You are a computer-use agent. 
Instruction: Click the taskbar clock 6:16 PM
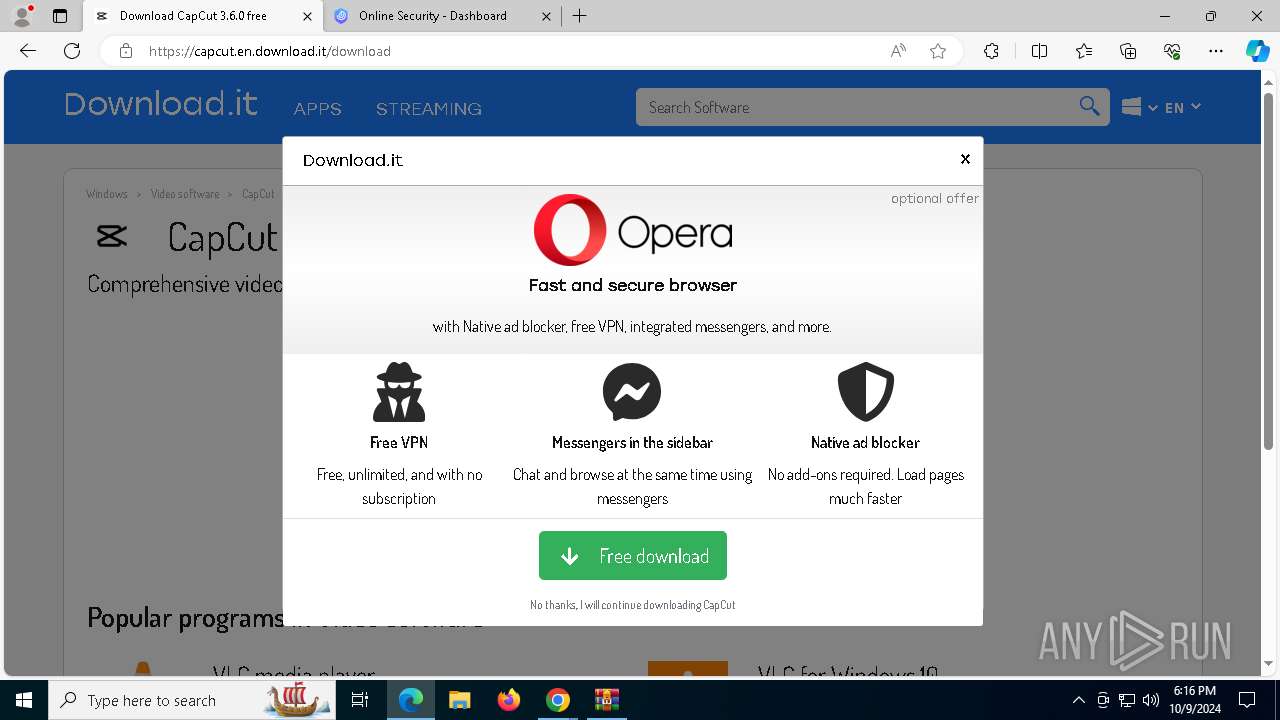tap(1195, 691)
